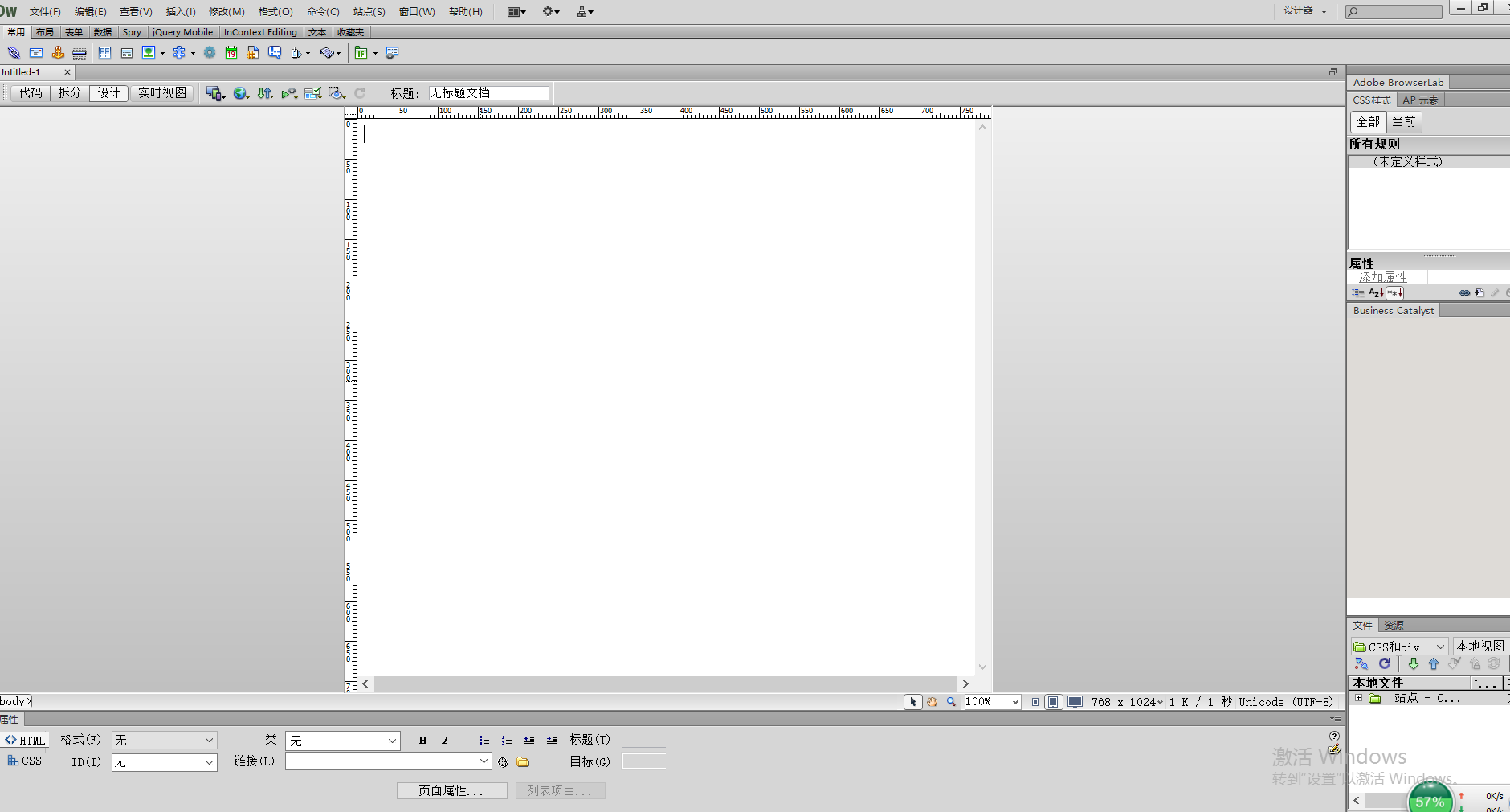Open the 站点 menu
1510x812 pixels.
(x=369, y=12)
